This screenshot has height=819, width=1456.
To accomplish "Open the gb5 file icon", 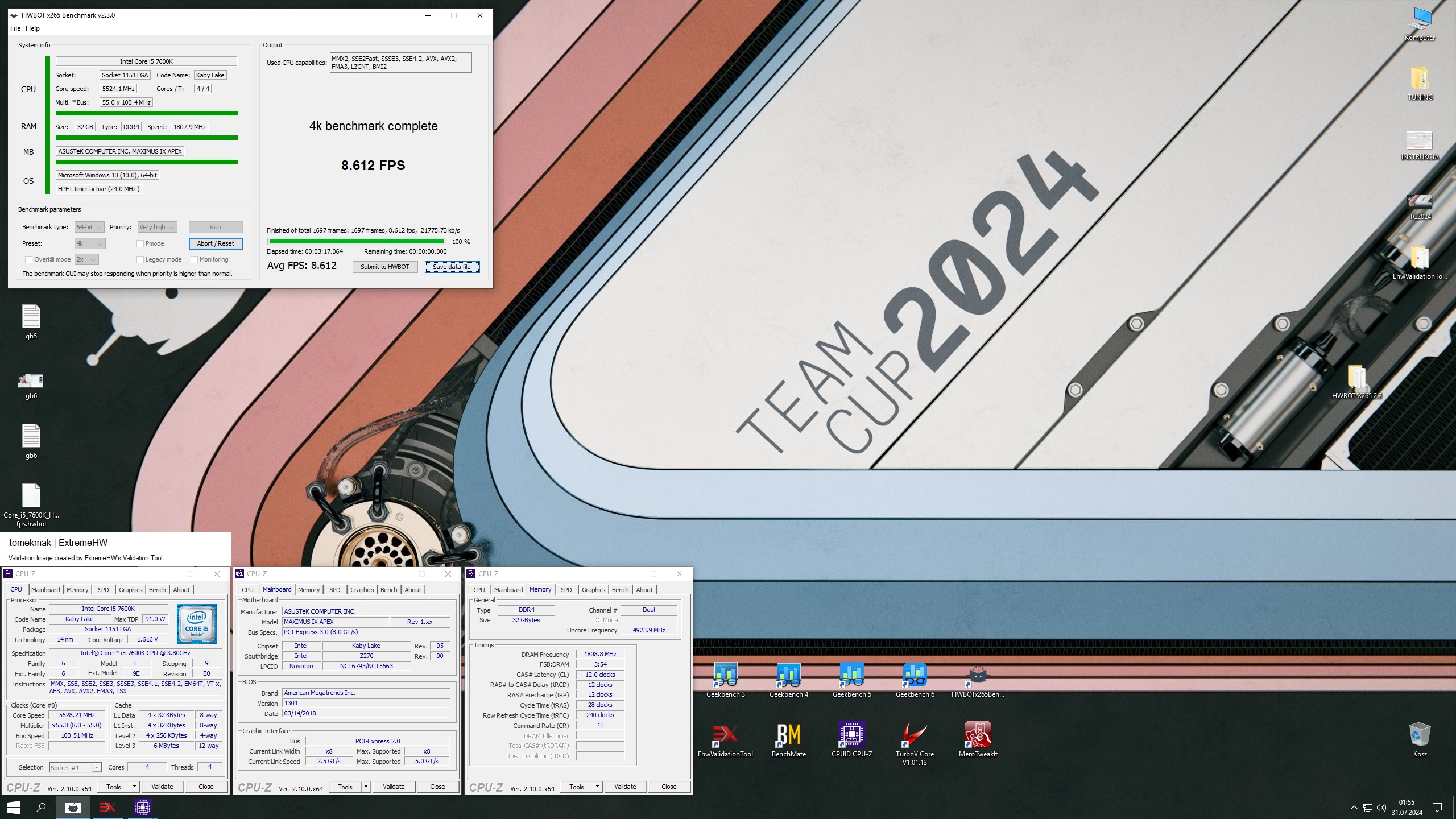I will [x=31, y=322].
